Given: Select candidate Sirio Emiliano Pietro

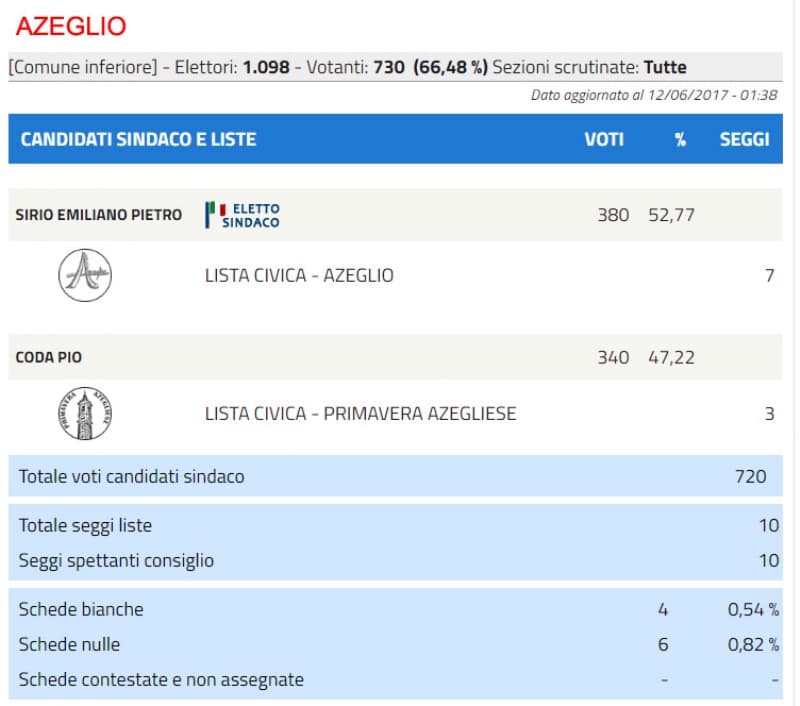Looking at the screenshot, I should pos(99,215).
